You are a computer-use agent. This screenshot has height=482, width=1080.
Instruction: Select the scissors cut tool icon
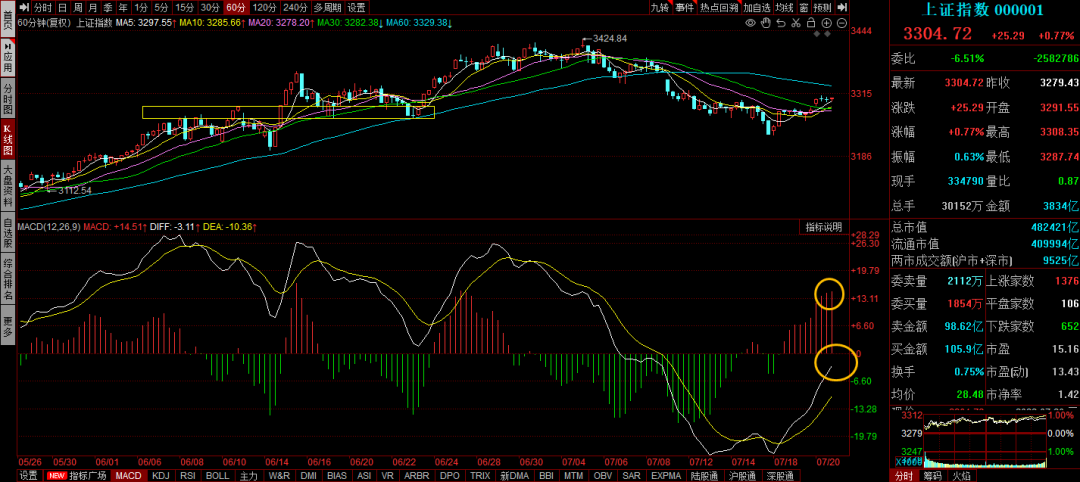coord(796,23)
